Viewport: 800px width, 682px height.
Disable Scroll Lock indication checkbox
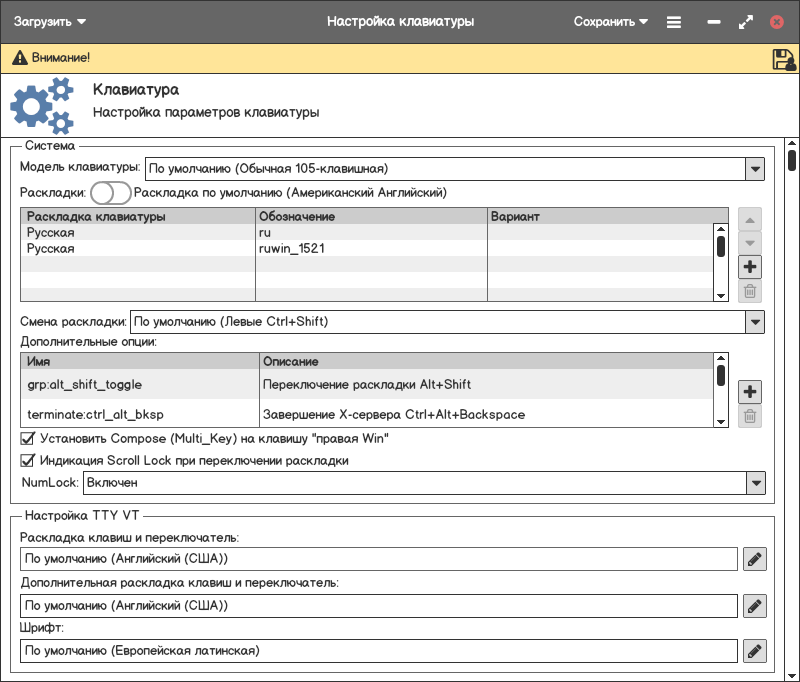point(28,461)
